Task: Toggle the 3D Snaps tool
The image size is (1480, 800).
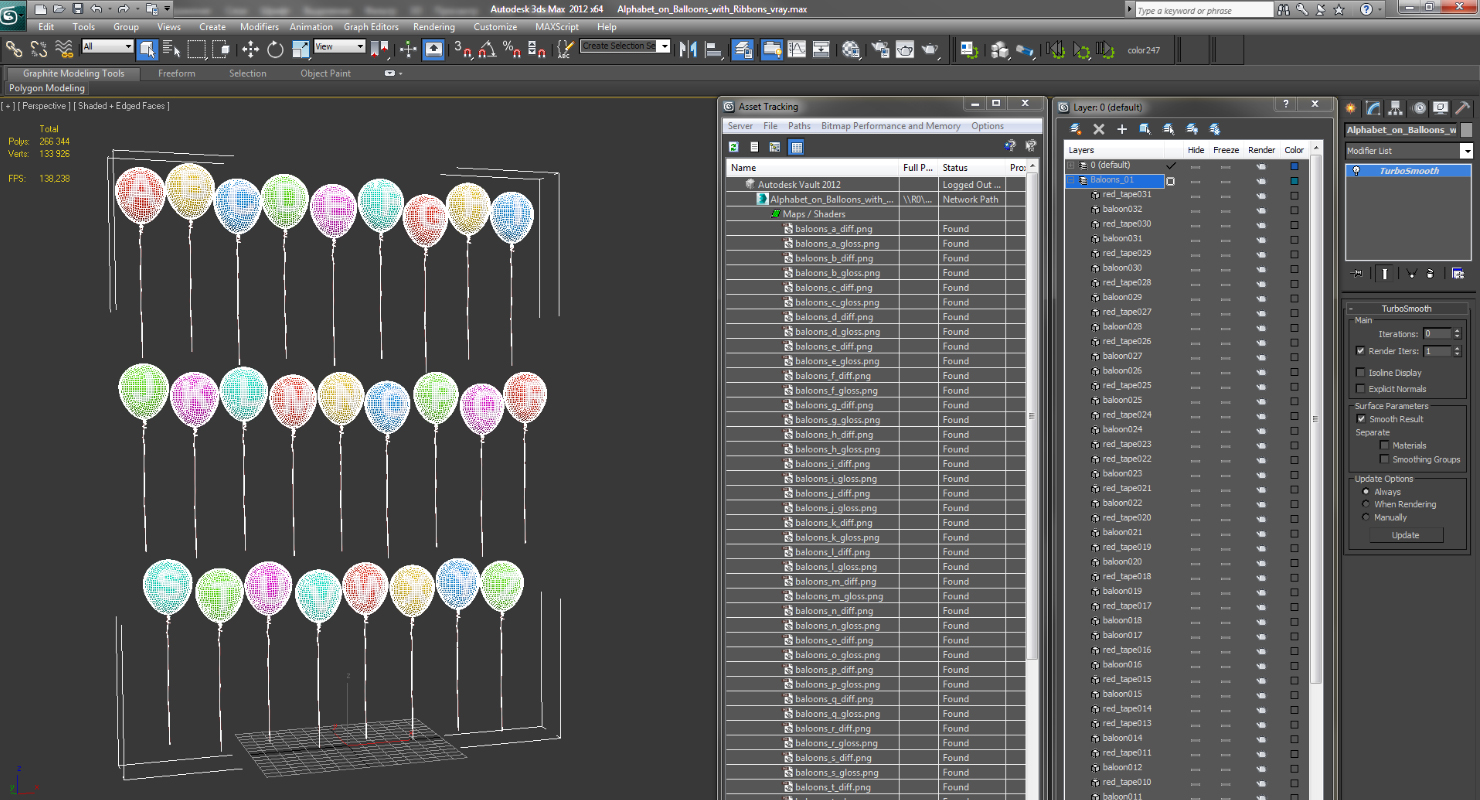Action: pyautogui.click(x=463, y=48)
